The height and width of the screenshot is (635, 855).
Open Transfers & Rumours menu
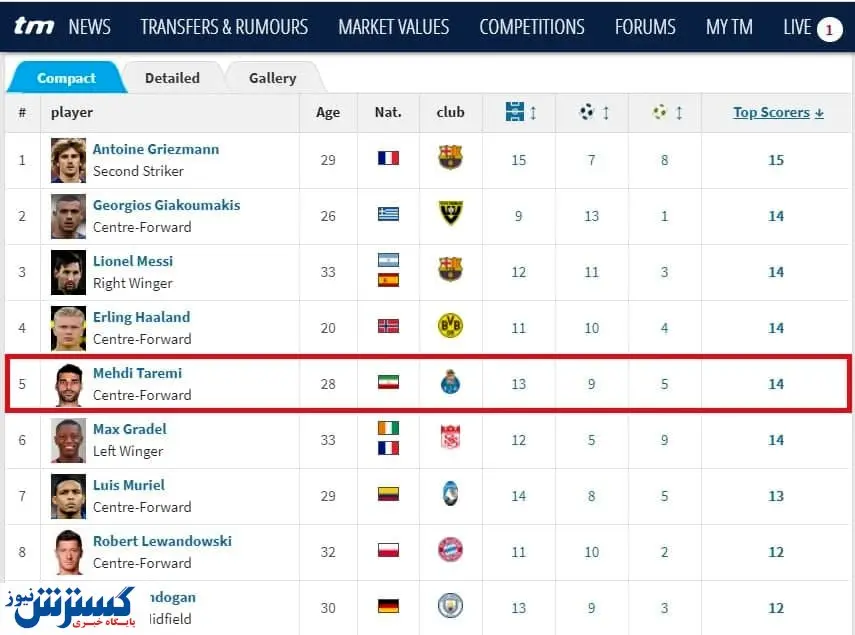(x=224, y=27)
